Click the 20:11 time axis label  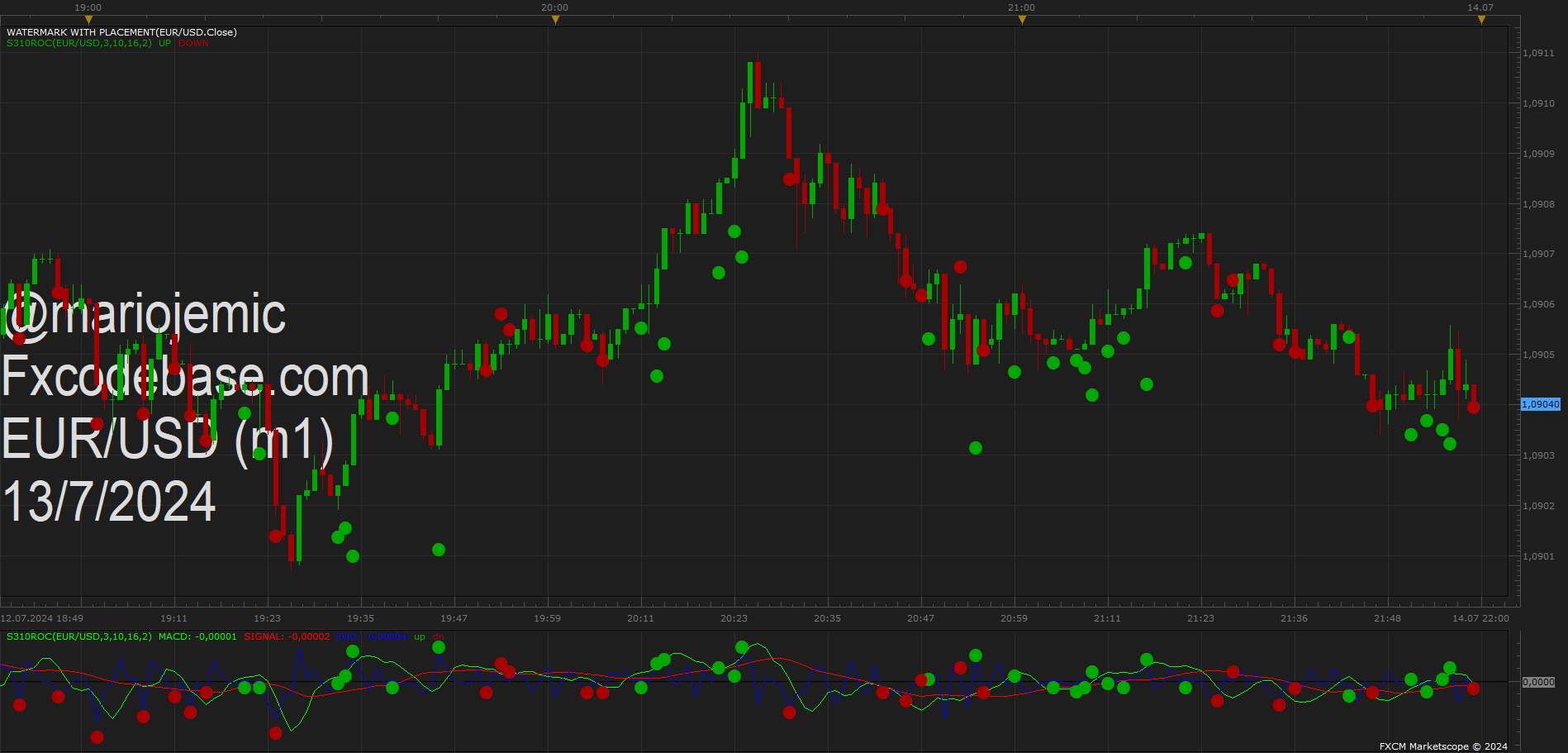coord(640,618)
